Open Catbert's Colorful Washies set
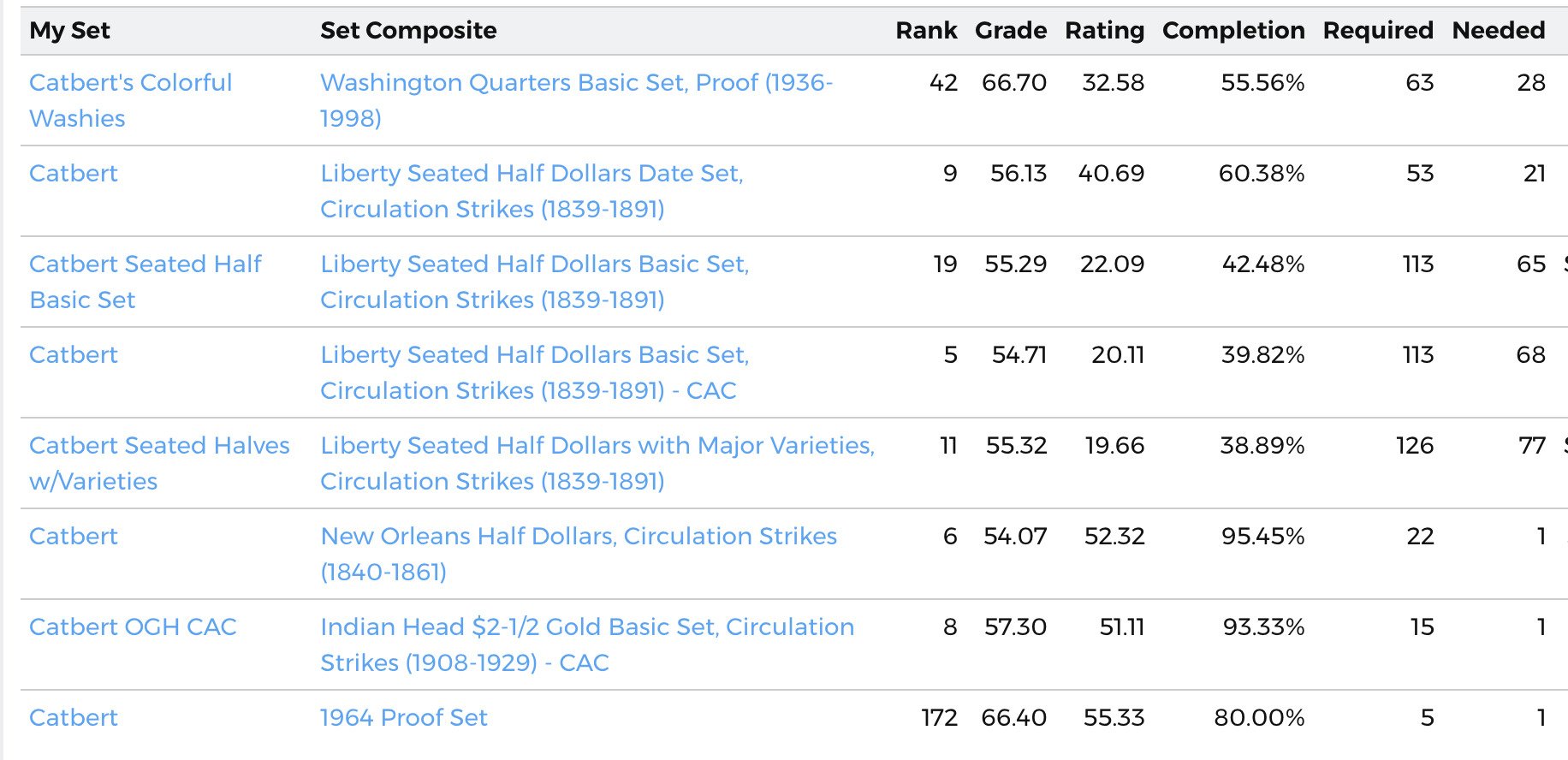Screen dimensions: 1568x760 130,100
